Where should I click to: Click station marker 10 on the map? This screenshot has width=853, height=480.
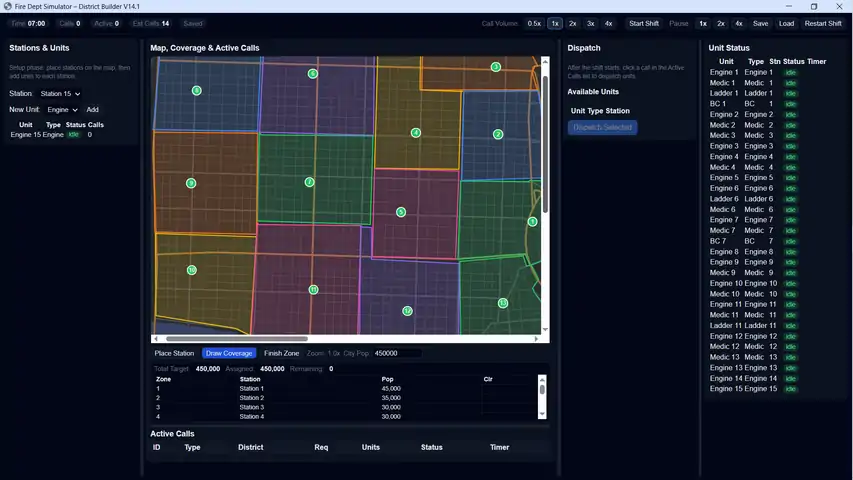tap(191, 270)
